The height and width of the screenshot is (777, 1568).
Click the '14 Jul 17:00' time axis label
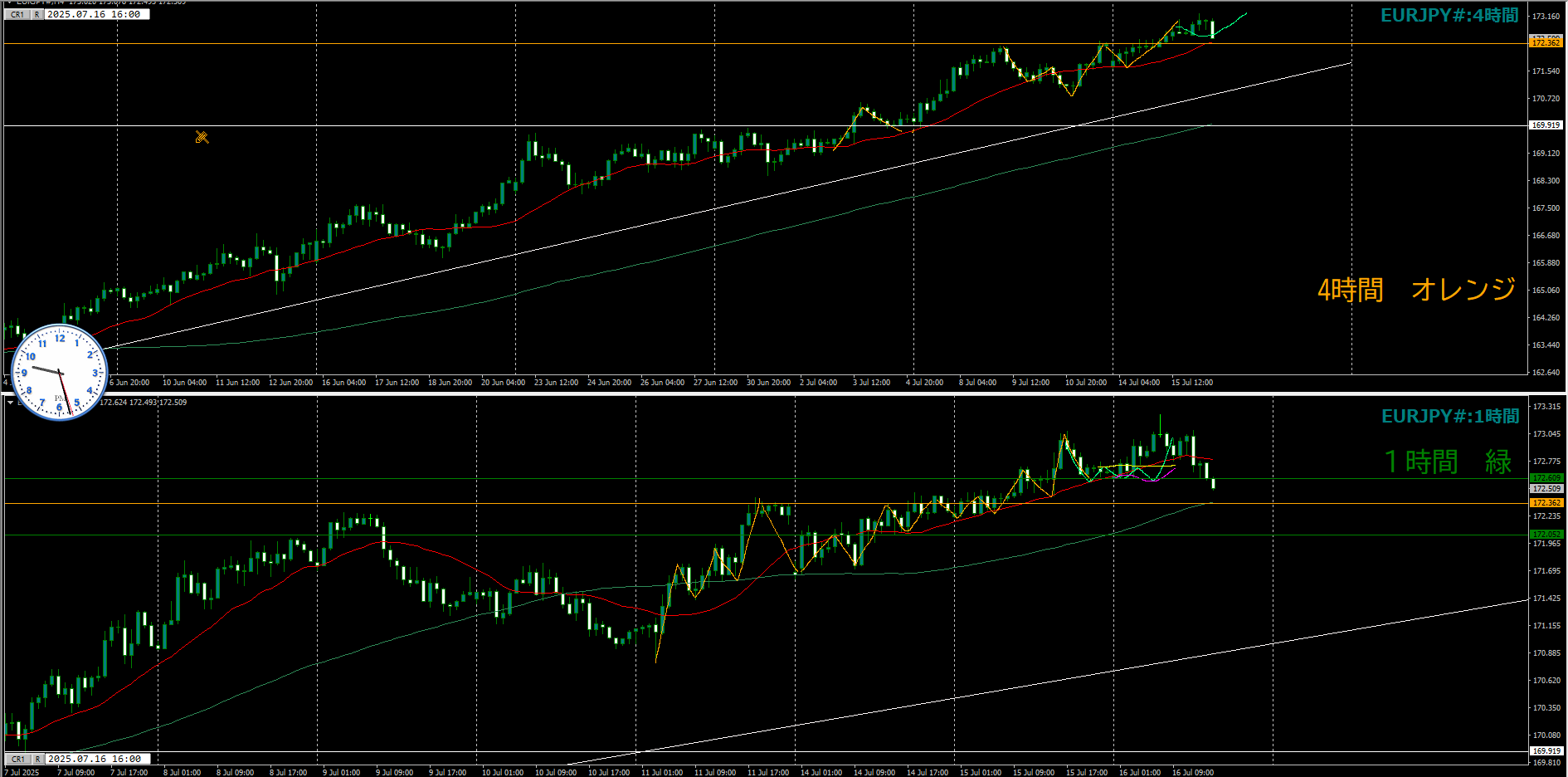[x=928, y=773]
